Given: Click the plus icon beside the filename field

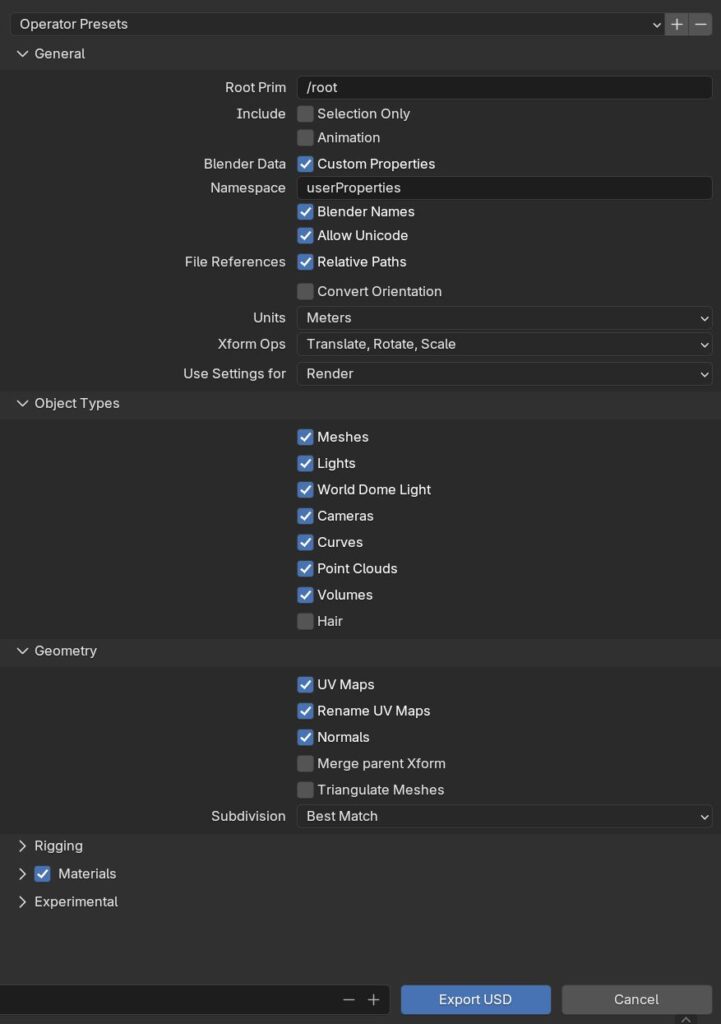Looking at the screenshot, I should coord(373,999).
